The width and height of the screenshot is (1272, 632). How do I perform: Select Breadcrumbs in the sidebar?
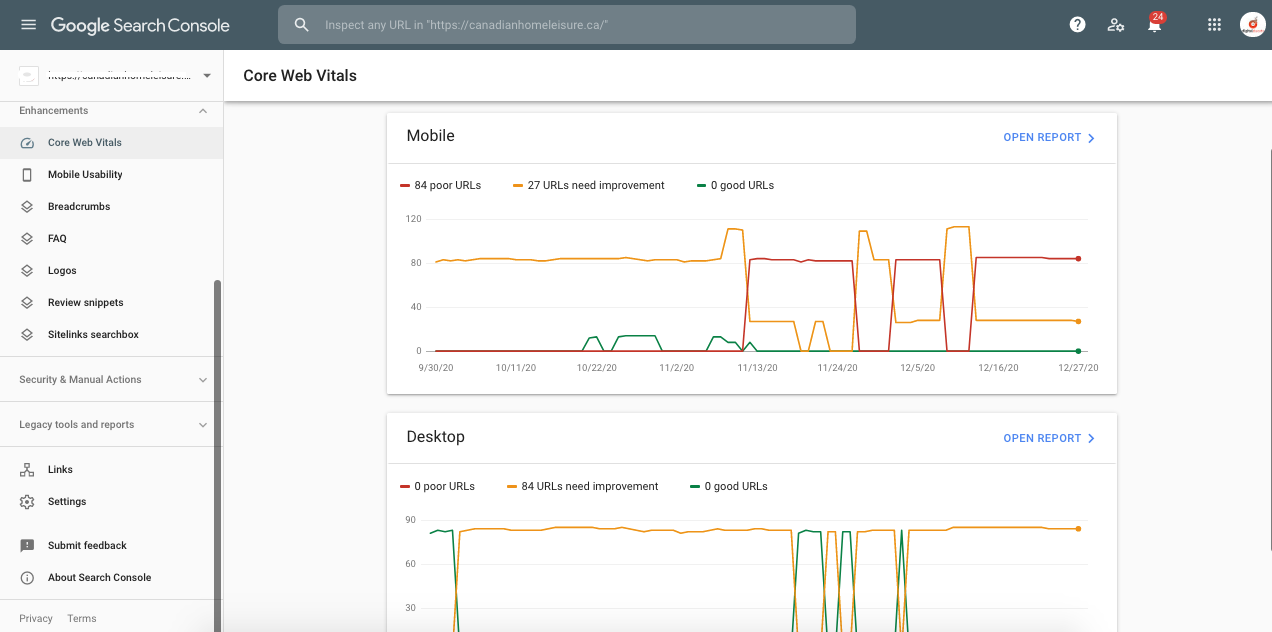coord(79,207)
